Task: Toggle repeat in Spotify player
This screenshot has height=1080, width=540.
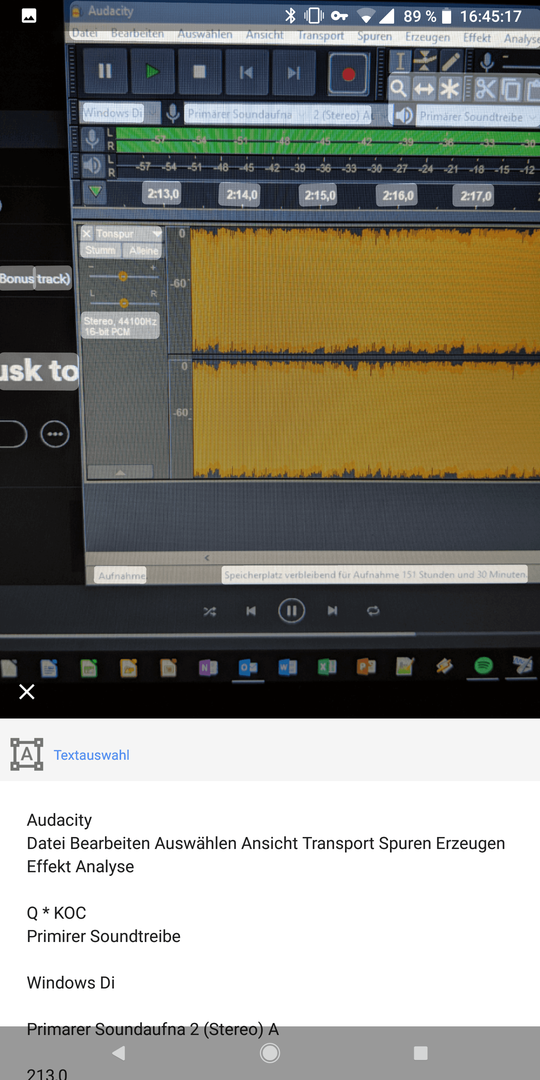Action: point(373,610)
